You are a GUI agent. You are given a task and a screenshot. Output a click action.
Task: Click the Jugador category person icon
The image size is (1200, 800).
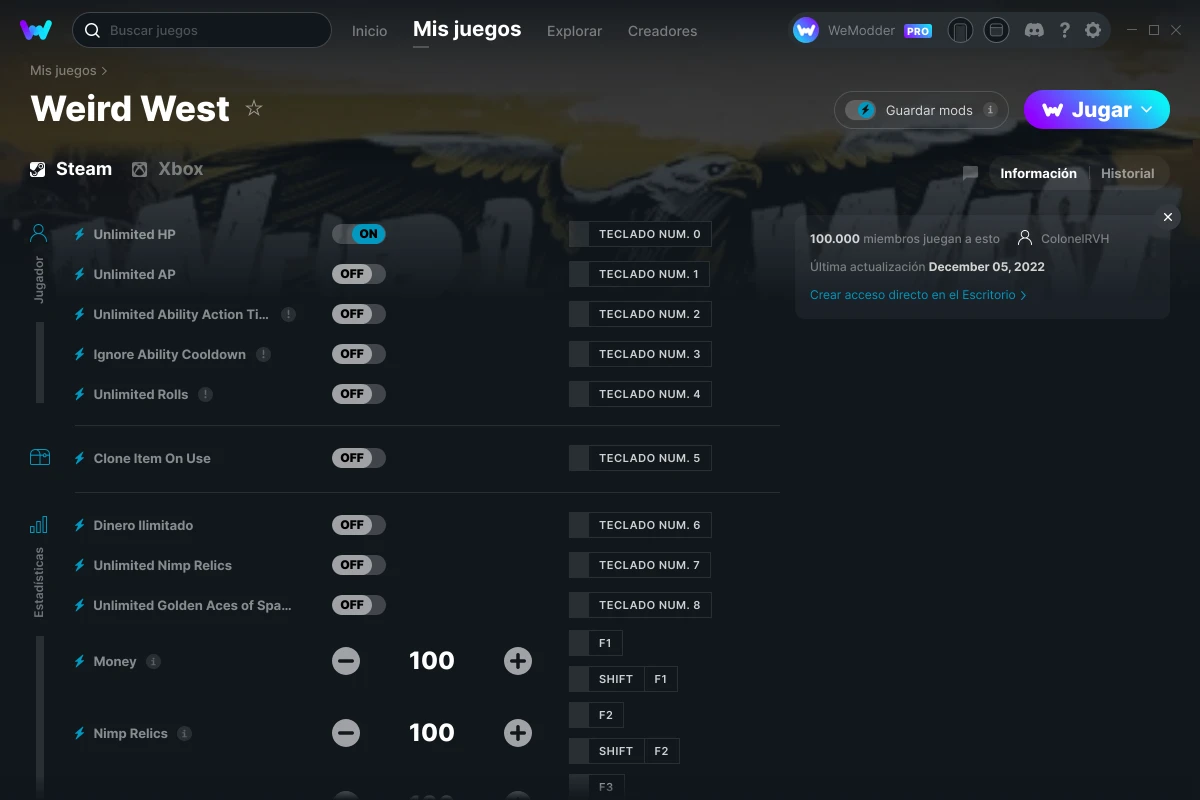click(39, 234)
